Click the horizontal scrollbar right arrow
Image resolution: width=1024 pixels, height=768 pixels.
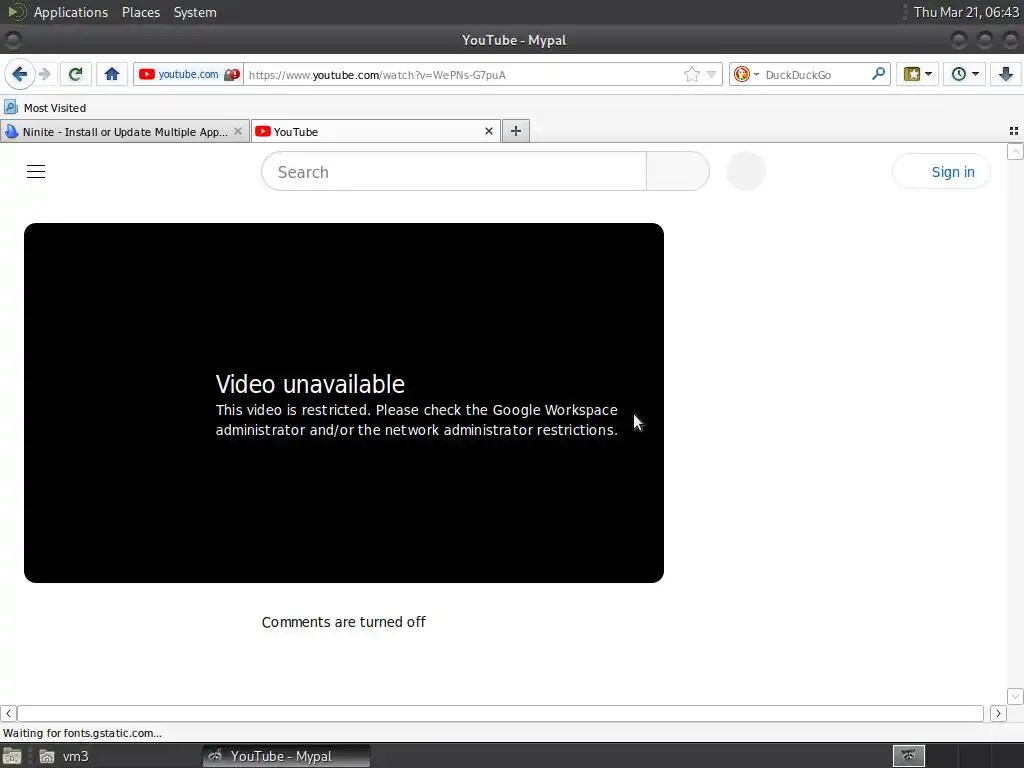[x=998, y=713]
